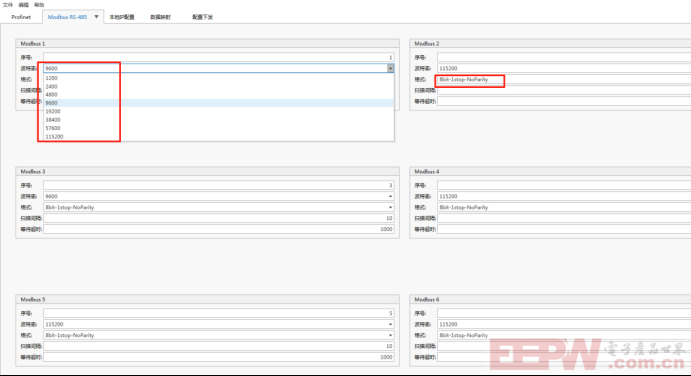Click the Modbus 1 序号 input field

(x=219, y=57)
